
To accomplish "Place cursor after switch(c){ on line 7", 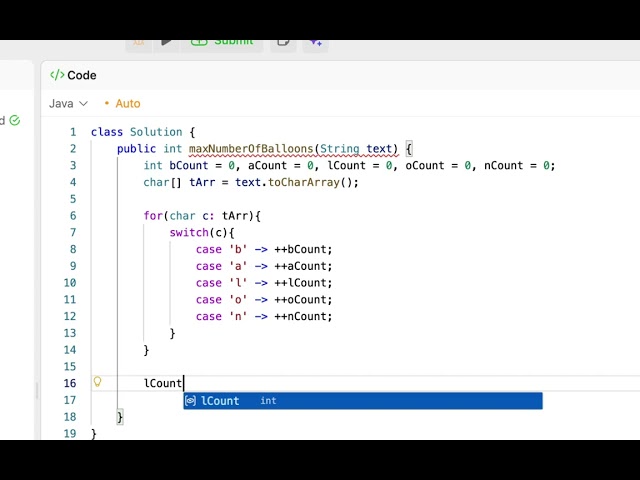I will 235,233.
